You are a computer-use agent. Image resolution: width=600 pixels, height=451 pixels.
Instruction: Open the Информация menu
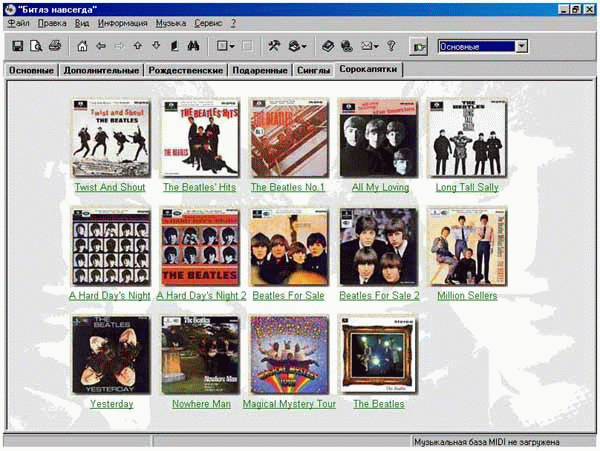(122, 23)
